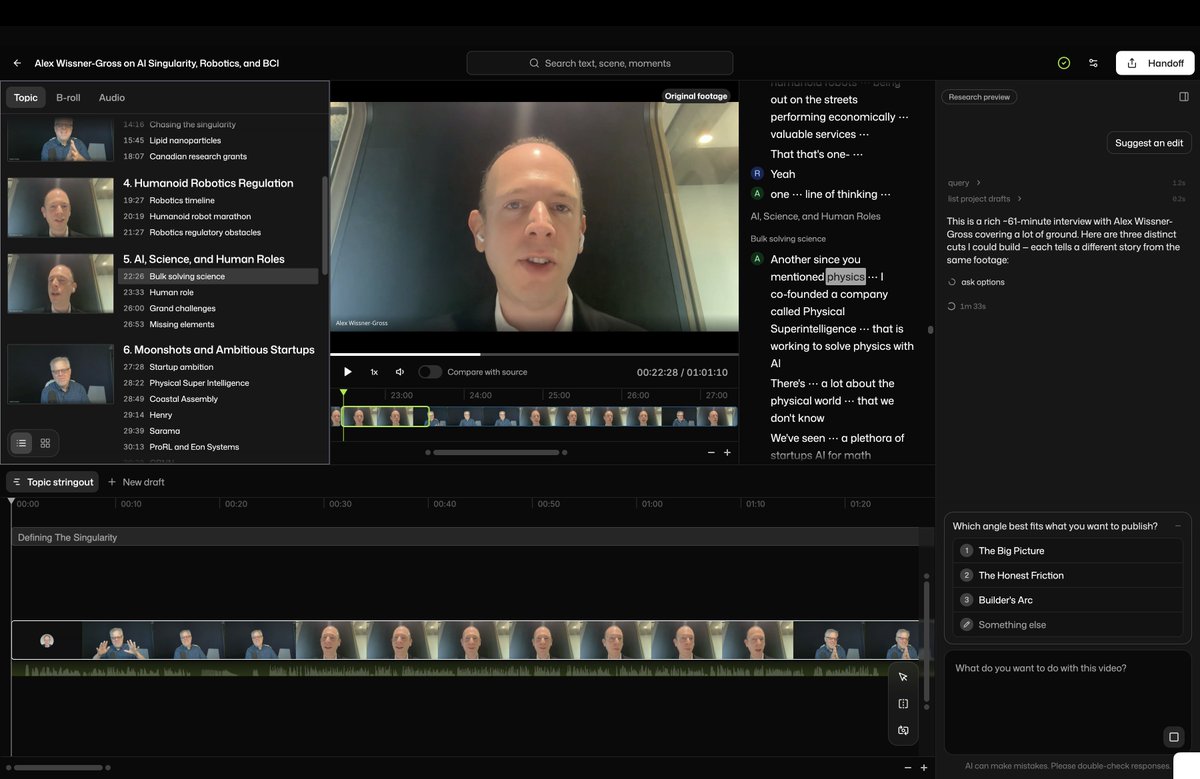Image resolution: width=1200 pixels, height=779 pixels.
Task: Zoom in the main timeline with plus
Action: (x=924, y=768)
